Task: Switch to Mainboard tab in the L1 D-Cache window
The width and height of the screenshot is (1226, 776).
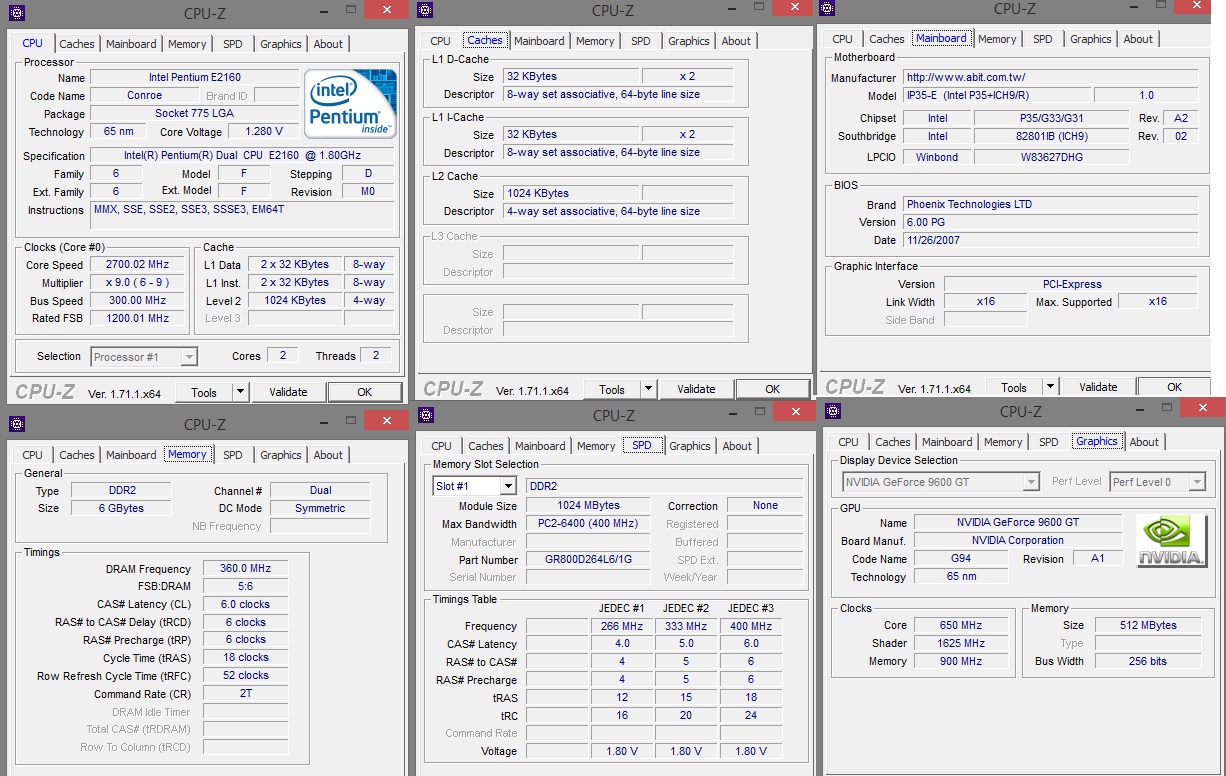Action: [539, 41]
